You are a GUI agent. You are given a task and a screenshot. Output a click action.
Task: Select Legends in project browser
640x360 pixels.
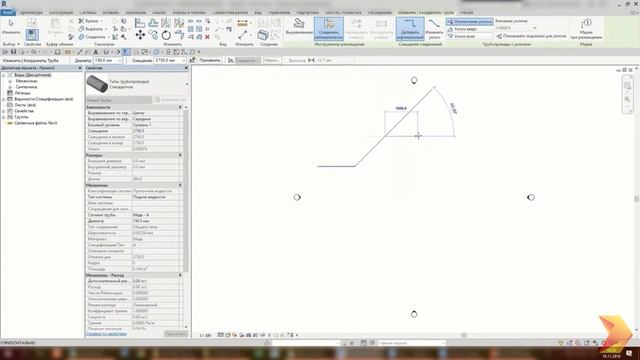[22, 93]
